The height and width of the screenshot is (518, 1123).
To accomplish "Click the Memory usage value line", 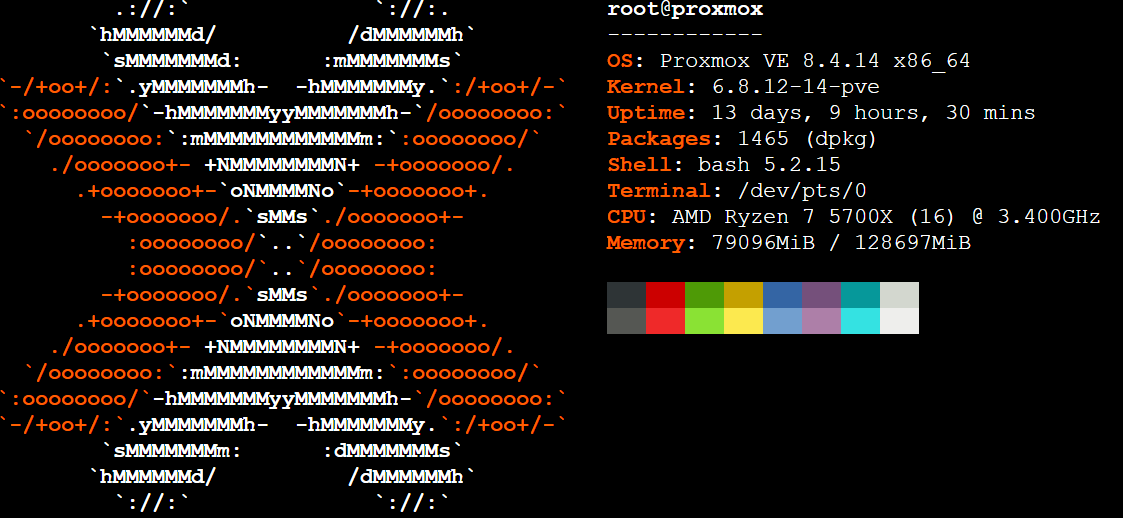I will click(841, 243).
